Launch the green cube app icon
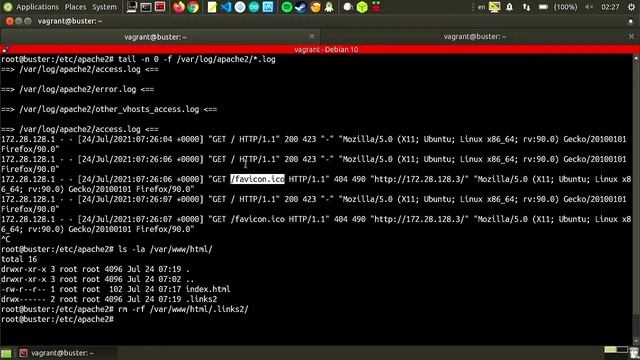The width and height of the screenshot is (640, 360). click(362, 7)
